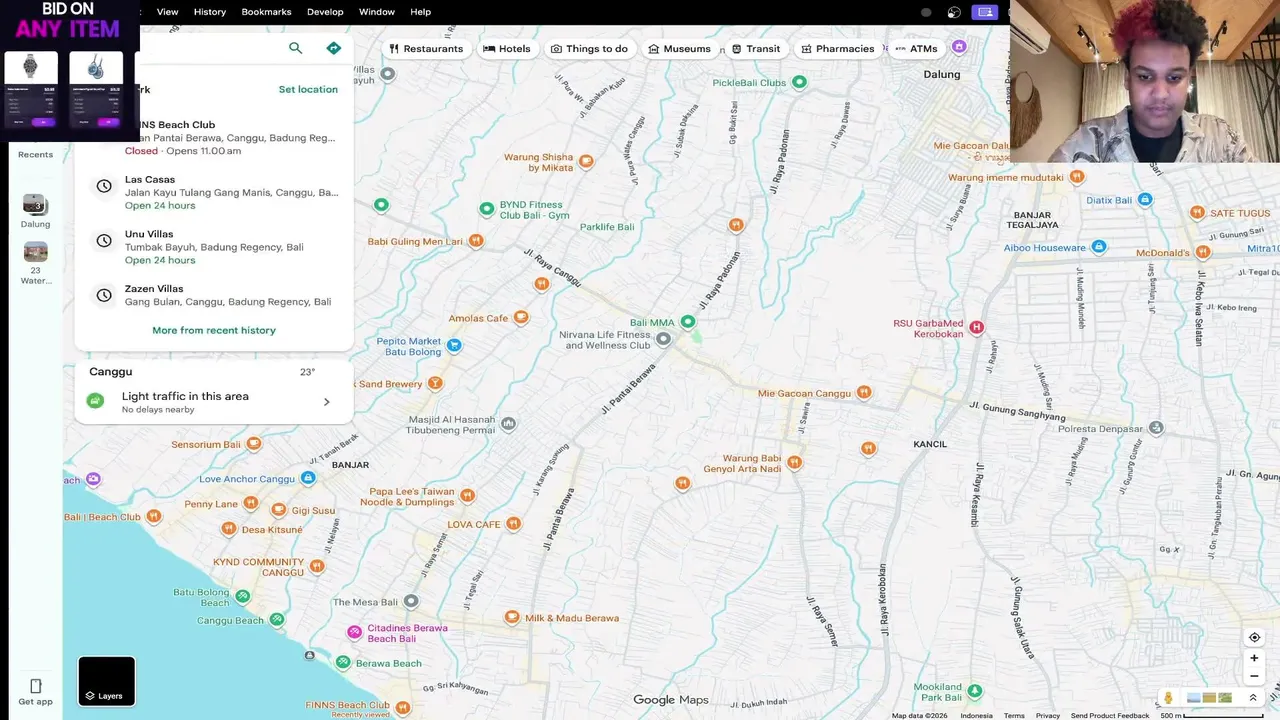Screen dimensions: 1280x720
Task: Expand the Canggu traffic details chevron
Action: [x=327, y=402]
